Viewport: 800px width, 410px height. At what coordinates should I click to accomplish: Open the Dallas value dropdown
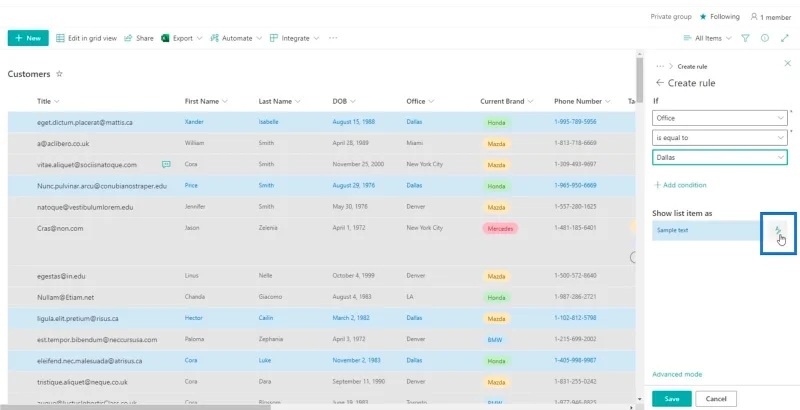coord(720,158)
